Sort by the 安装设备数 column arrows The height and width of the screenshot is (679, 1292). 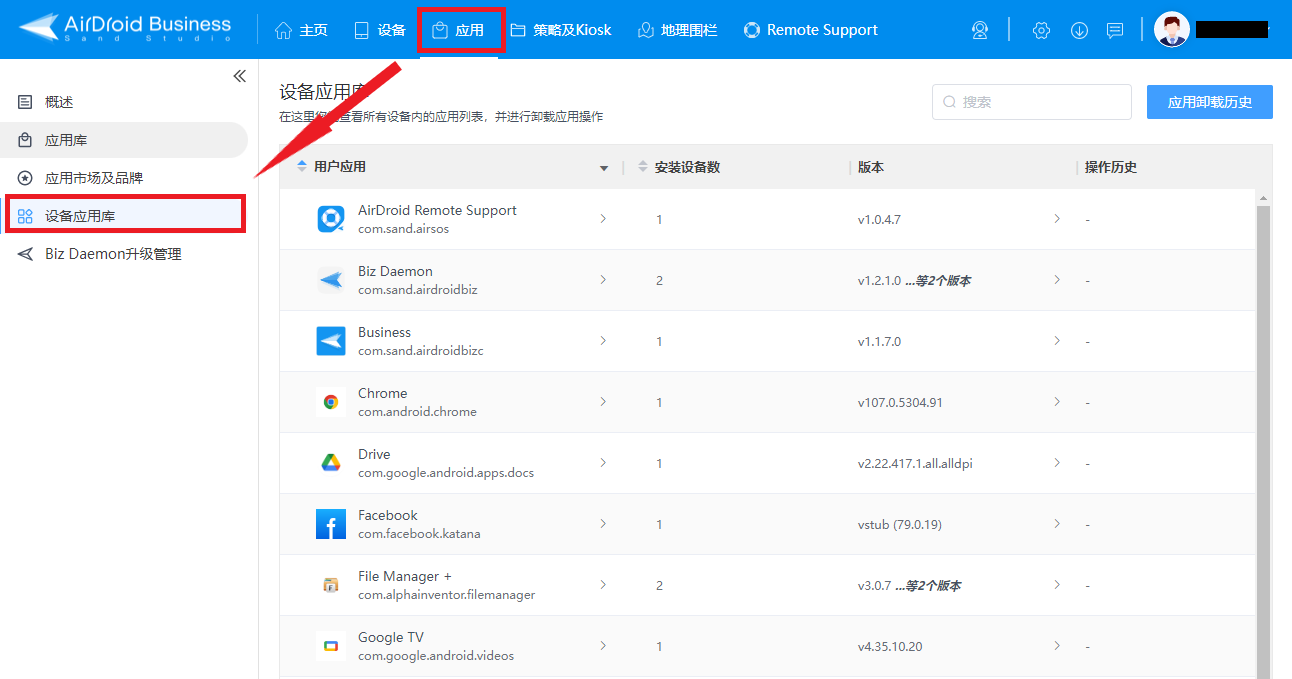click(x=642, y=167)
